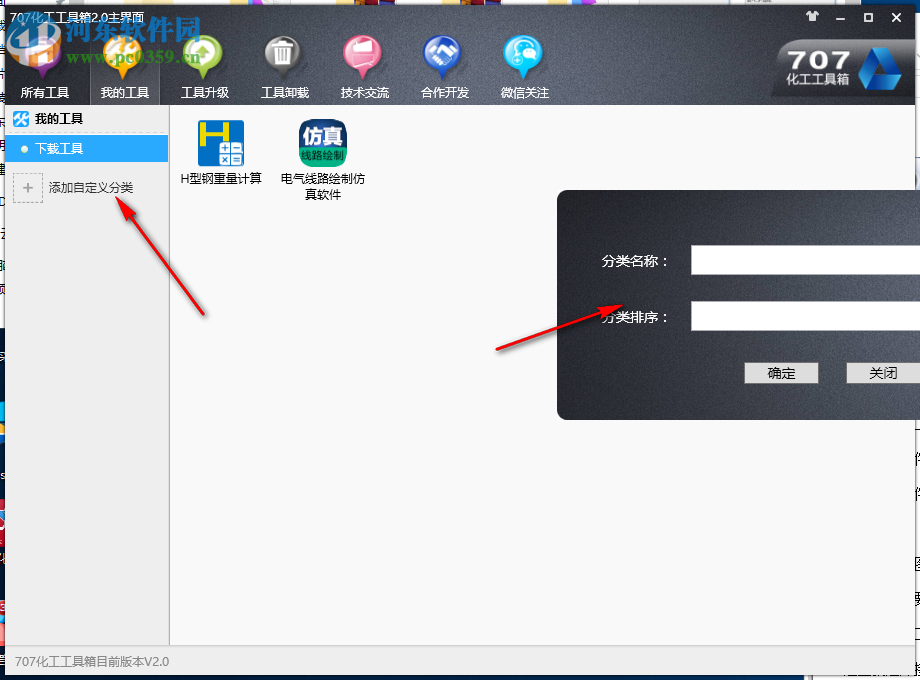920x680 pixels.
Task: Launch 电气线路绘制仿真软件 icon
Action: 323,143
